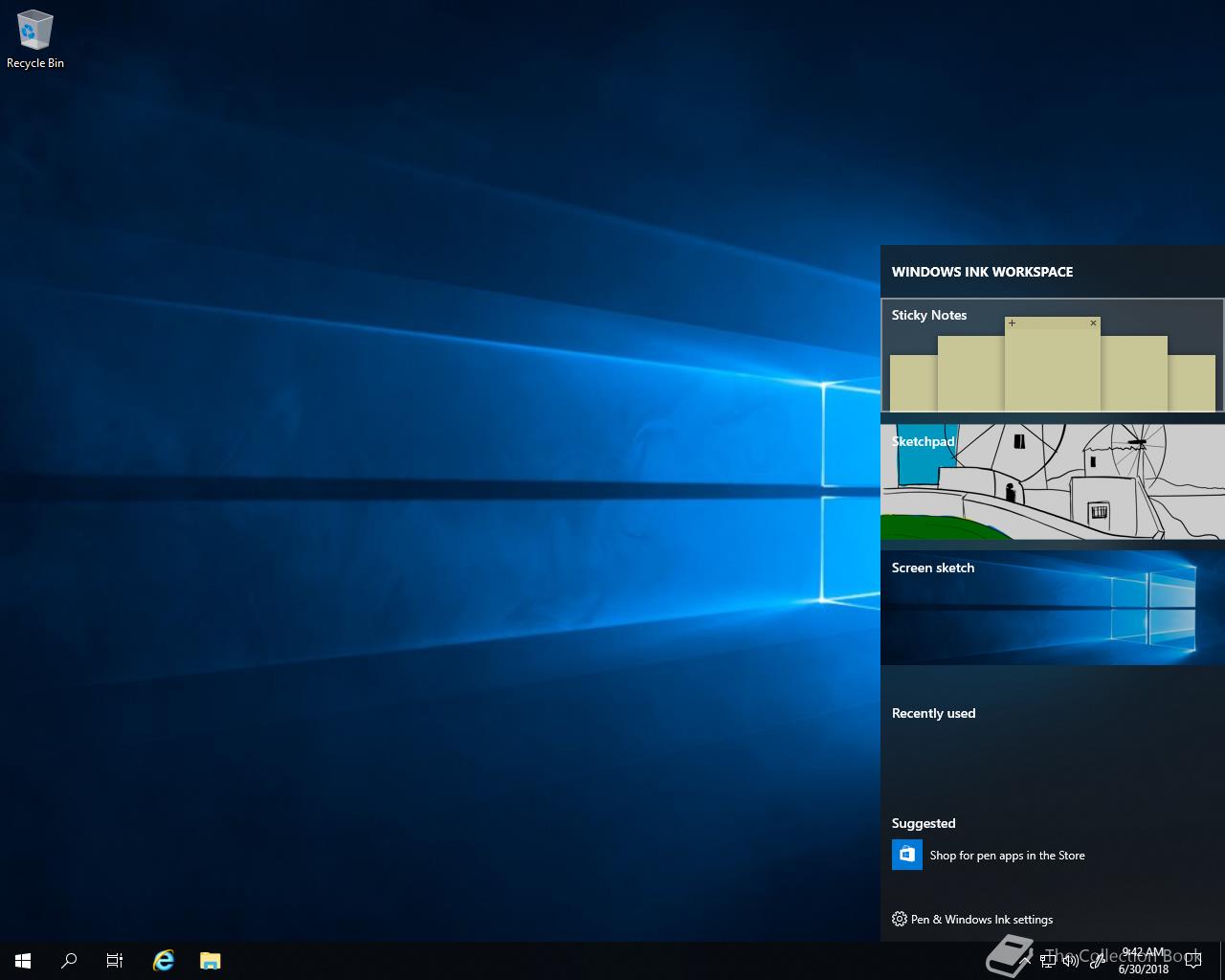Screen dimensions: 1225x980
Task: Open the volume speaker tray icon
Action: coord(1071,961)
